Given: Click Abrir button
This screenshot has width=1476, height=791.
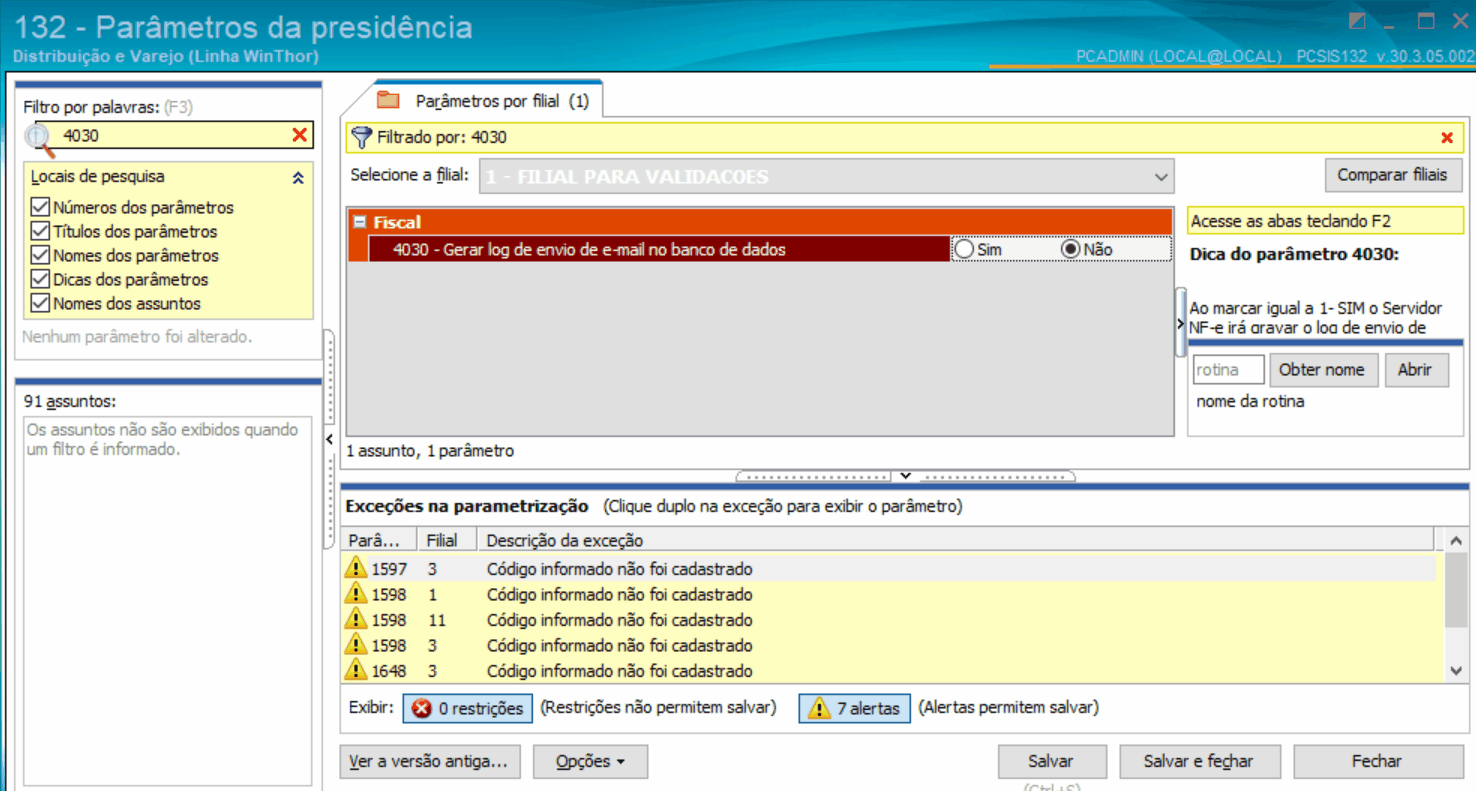Looking at the screenshot, I should (1414, 370).
